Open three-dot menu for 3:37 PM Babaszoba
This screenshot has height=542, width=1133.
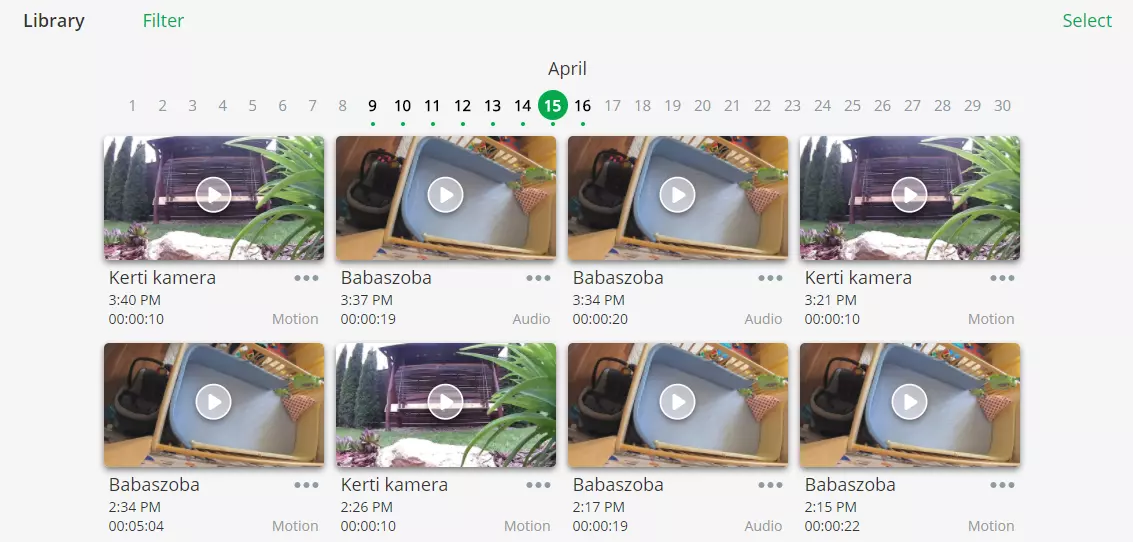(x=538, y=278)
